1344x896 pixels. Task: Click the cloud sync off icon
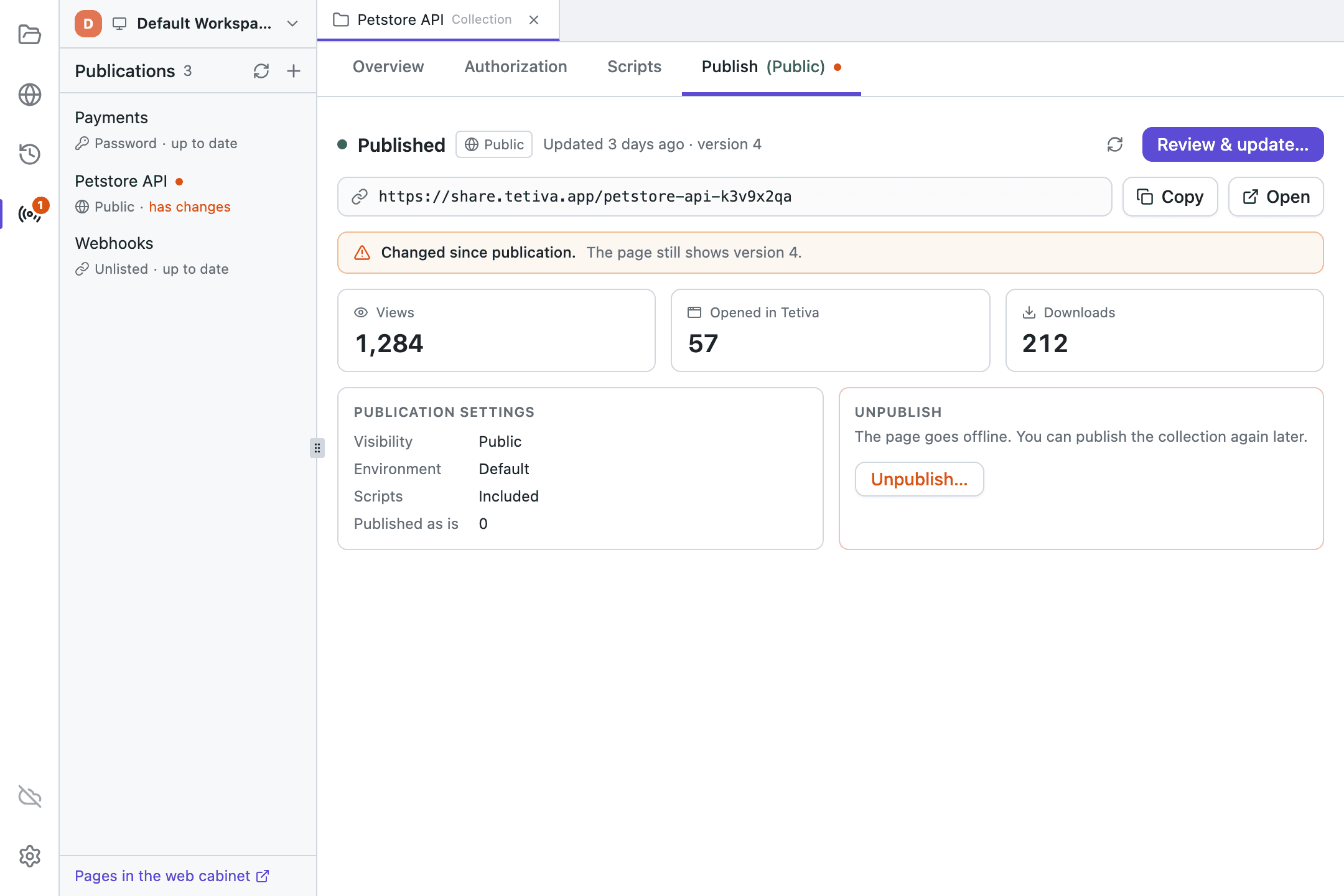point(29,796)
